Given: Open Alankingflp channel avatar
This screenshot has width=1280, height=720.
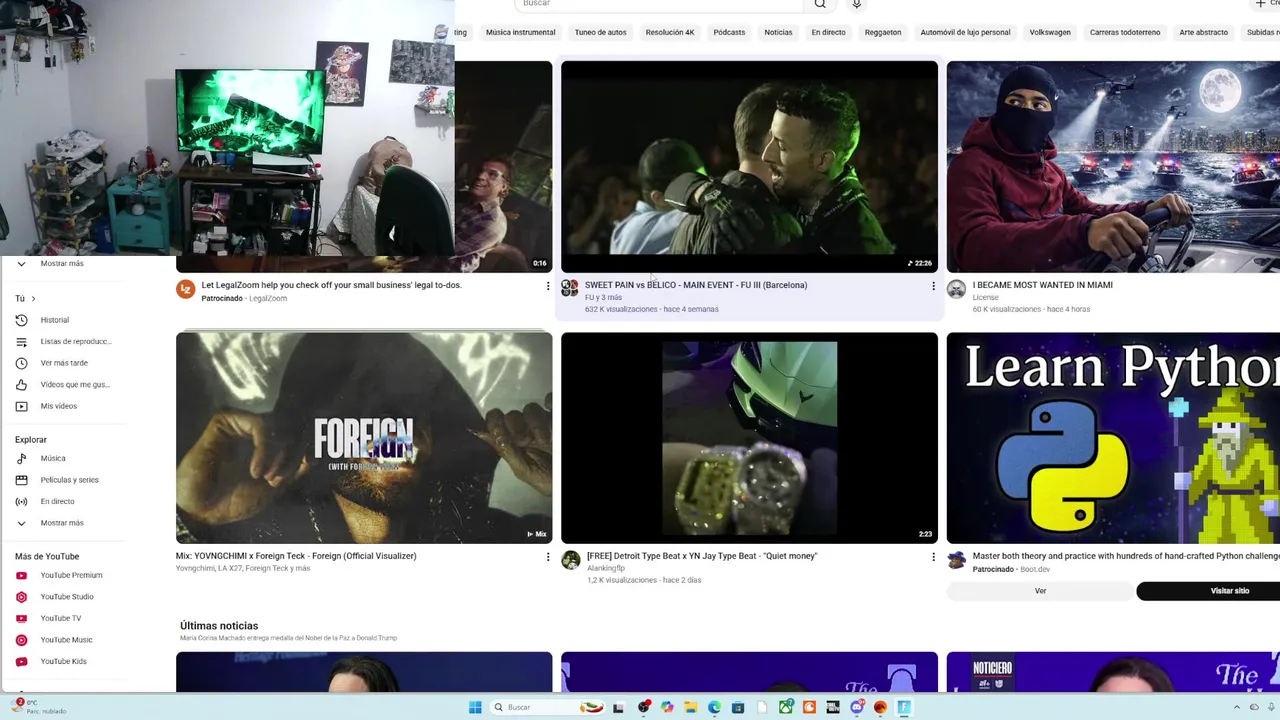Looking at the screenshot, I should click(x=570, y=560).
